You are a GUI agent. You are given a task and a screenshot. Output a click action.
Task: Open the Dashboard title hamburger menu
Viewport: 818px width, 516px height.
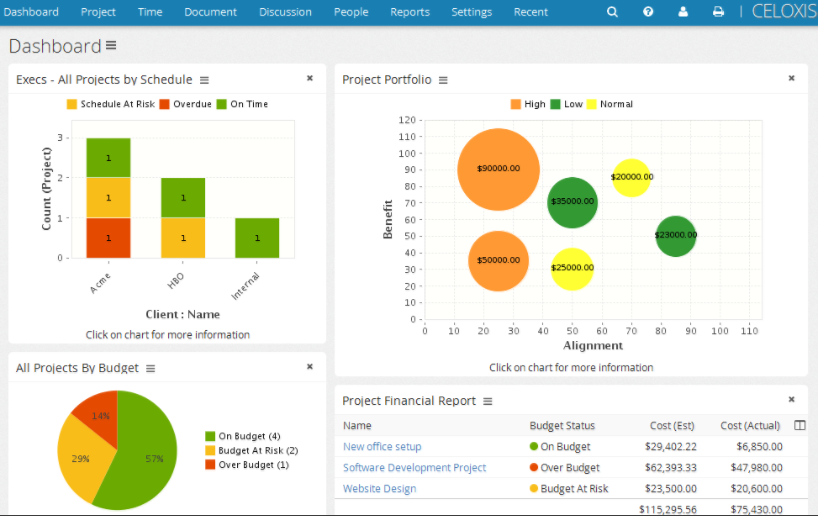[111, 45]
